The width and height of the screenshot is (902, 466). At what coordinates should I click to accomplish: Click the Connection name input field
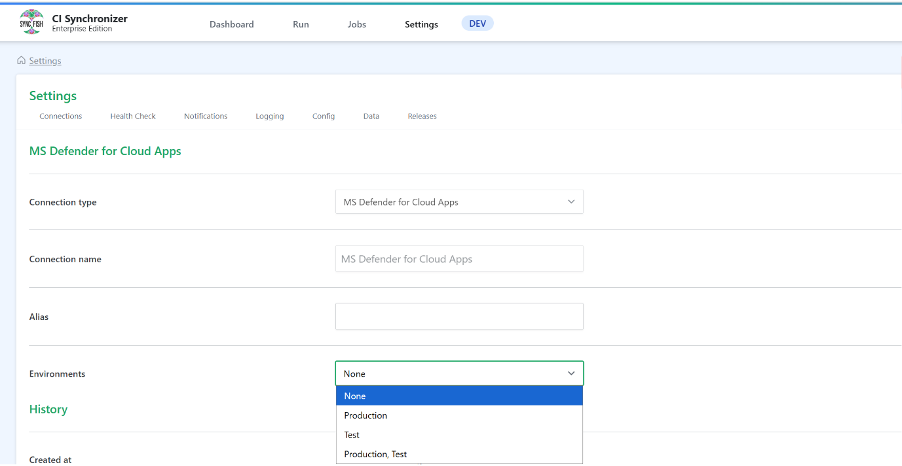pyautogui.click(x=459, y=259)
